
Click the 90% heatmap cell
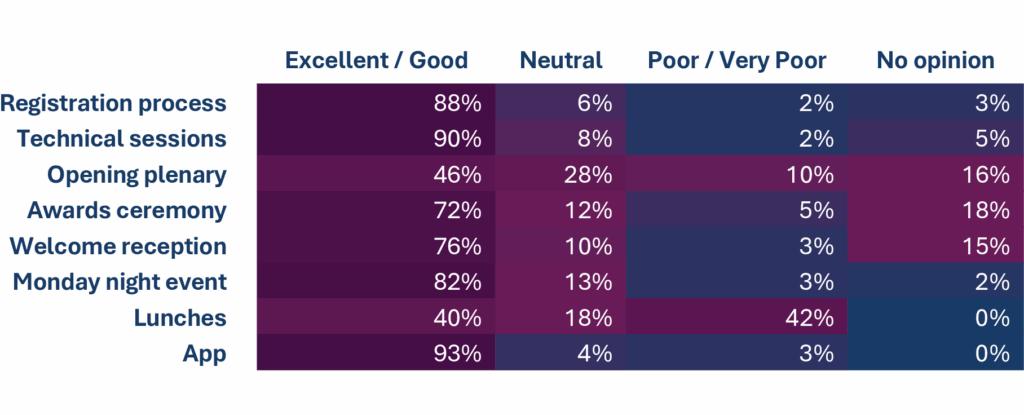coord(376,138)
